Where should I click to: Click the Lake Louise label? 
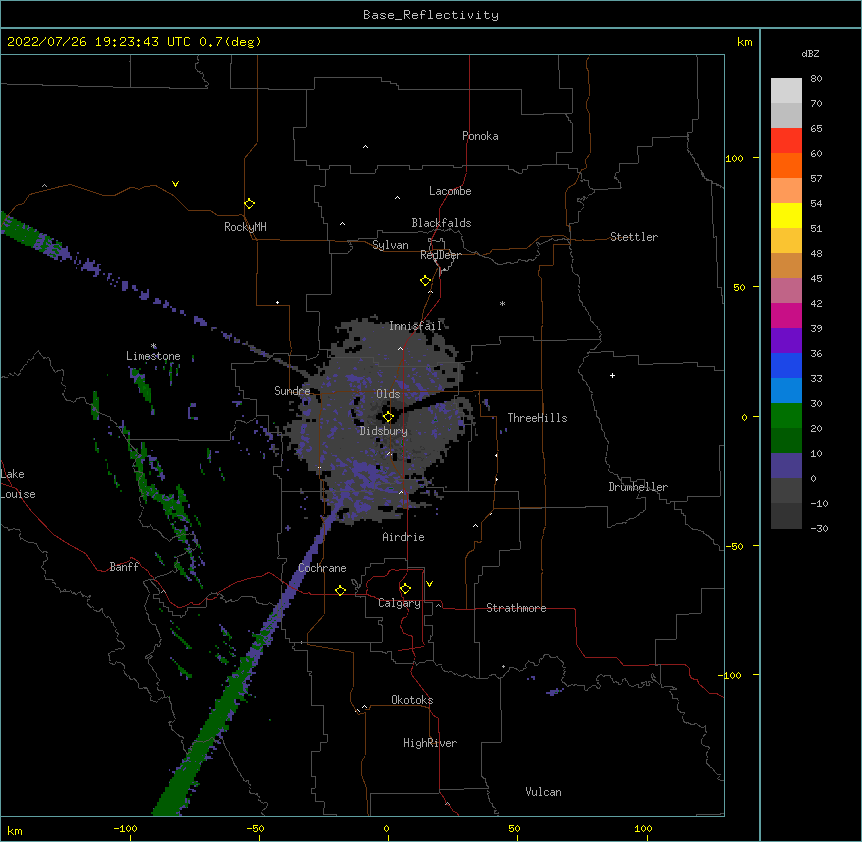click(18, 484)
